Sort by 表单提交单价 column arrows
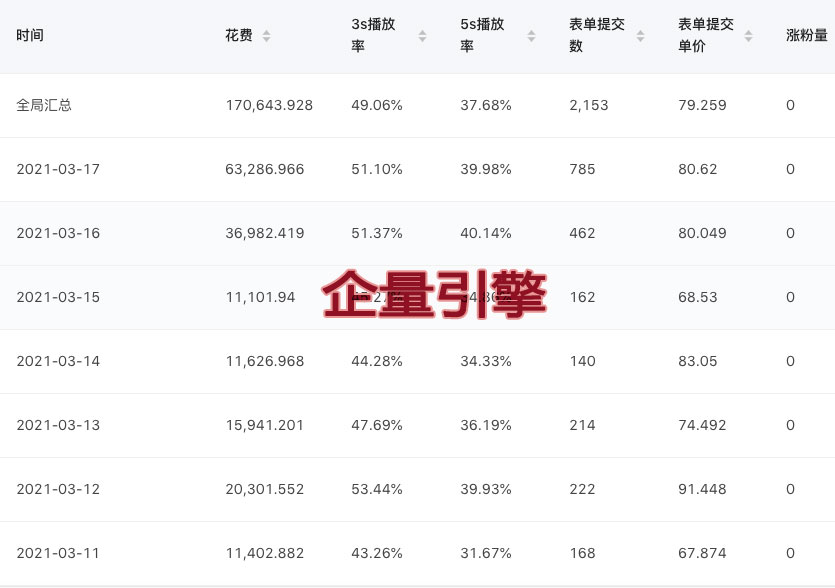This screenshot has height=588, width=835. [x=748, y=36]
